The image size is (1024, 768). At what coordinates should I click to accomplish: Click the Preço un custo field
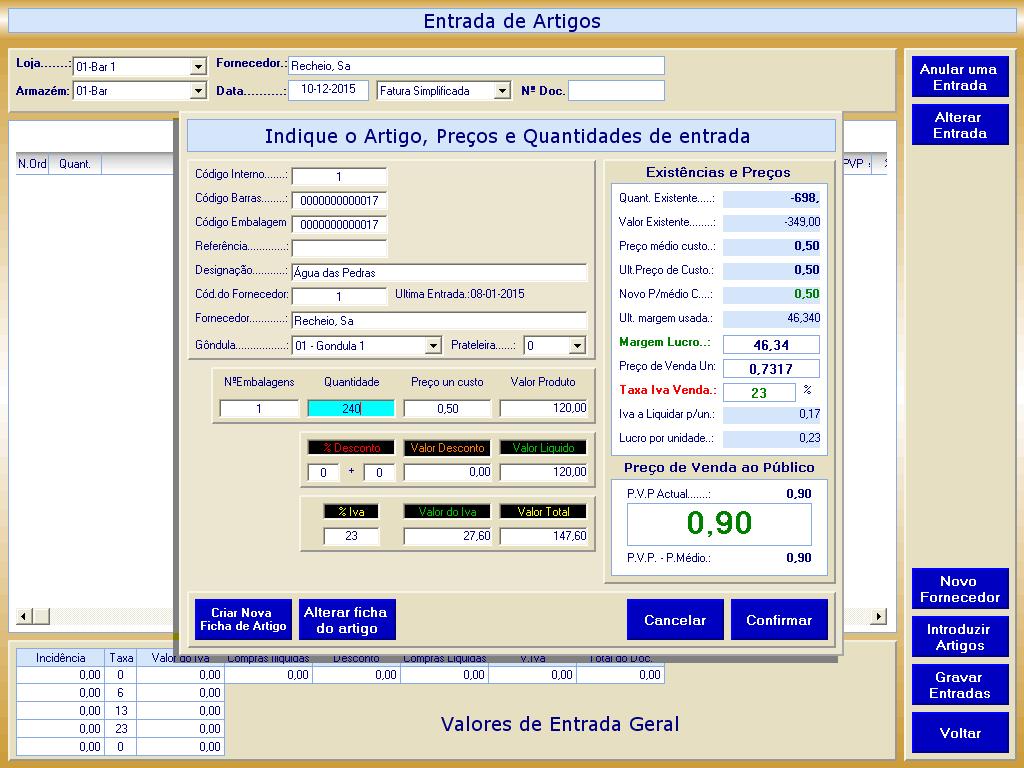pyautogui.click(x=447, y=408)
